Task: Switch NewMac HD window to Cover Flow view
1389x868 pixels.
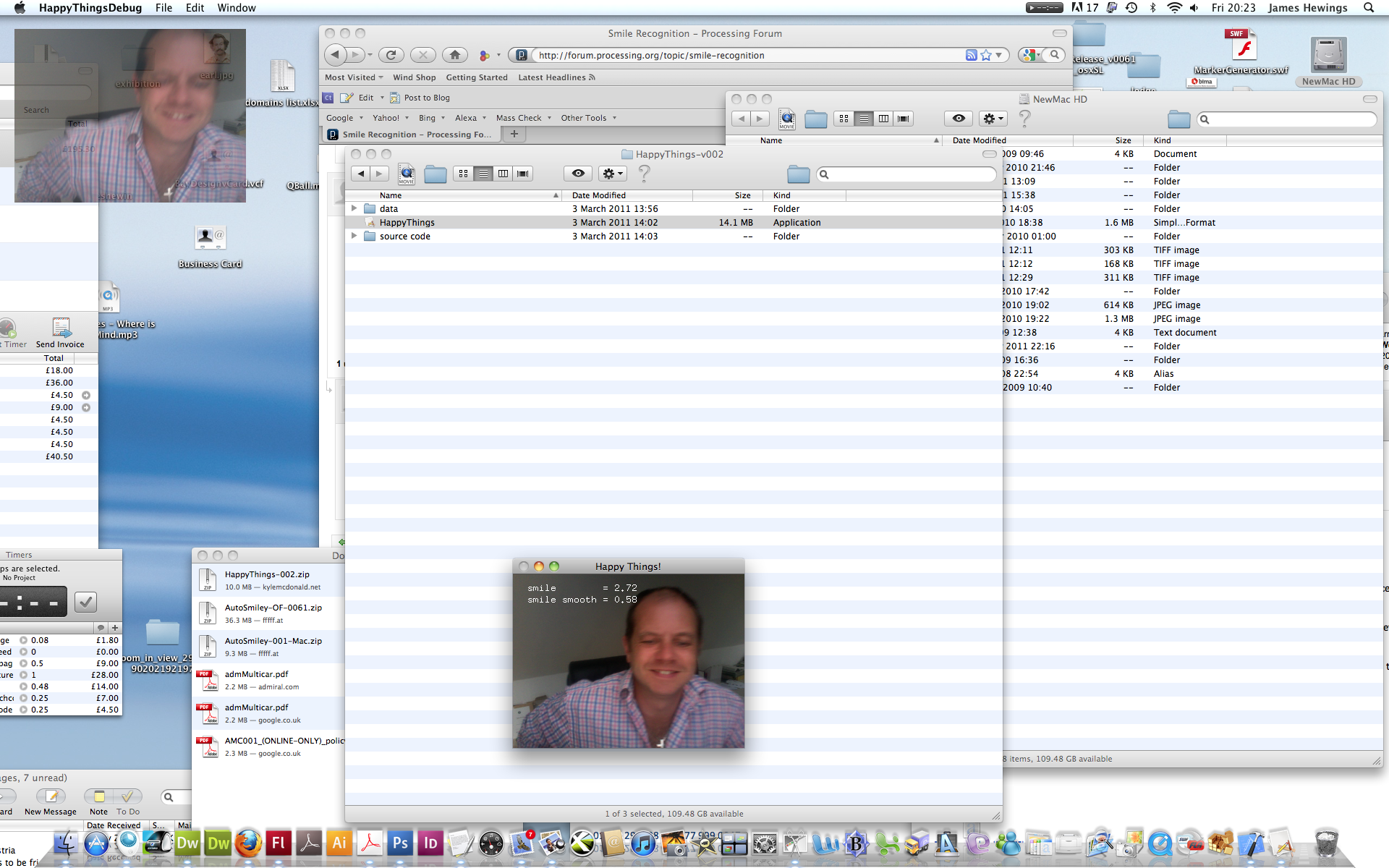Action: (x=904, y=119)
